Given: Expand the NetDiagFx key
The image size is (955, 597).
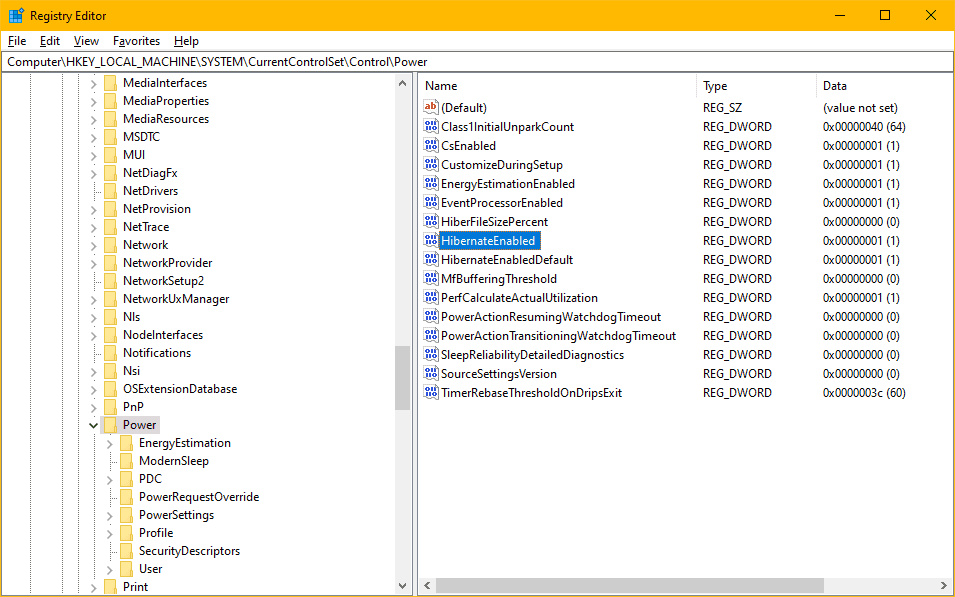Looking at the screenshot, I should (x=95, y=172).
